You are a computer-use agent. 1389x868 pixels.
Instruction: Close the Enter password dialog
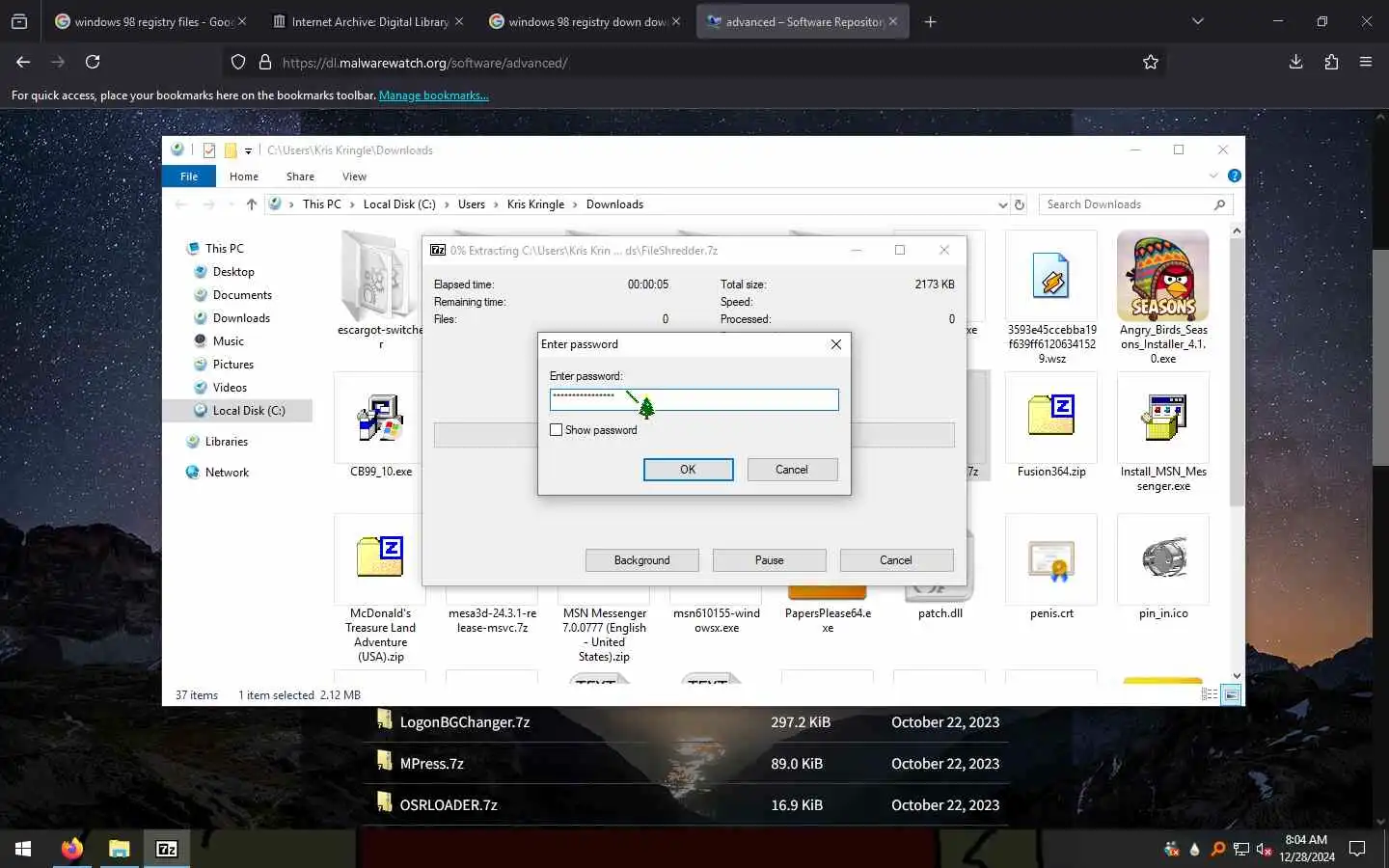(x=836, y=344)
